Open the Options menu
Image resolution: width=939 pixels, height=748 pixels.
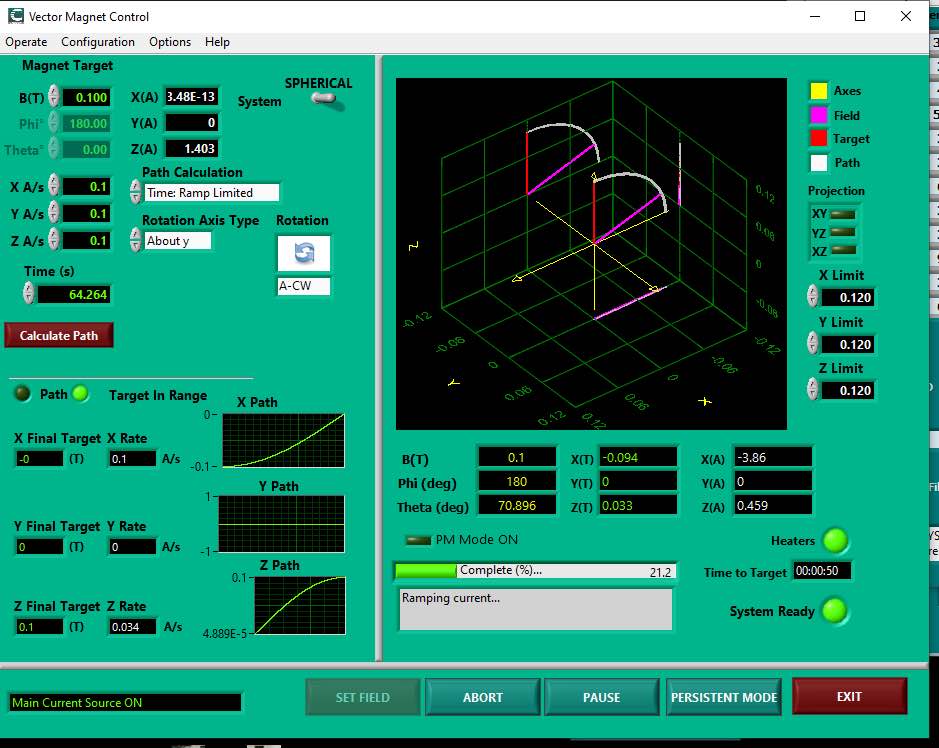click(x=170, y=42)
